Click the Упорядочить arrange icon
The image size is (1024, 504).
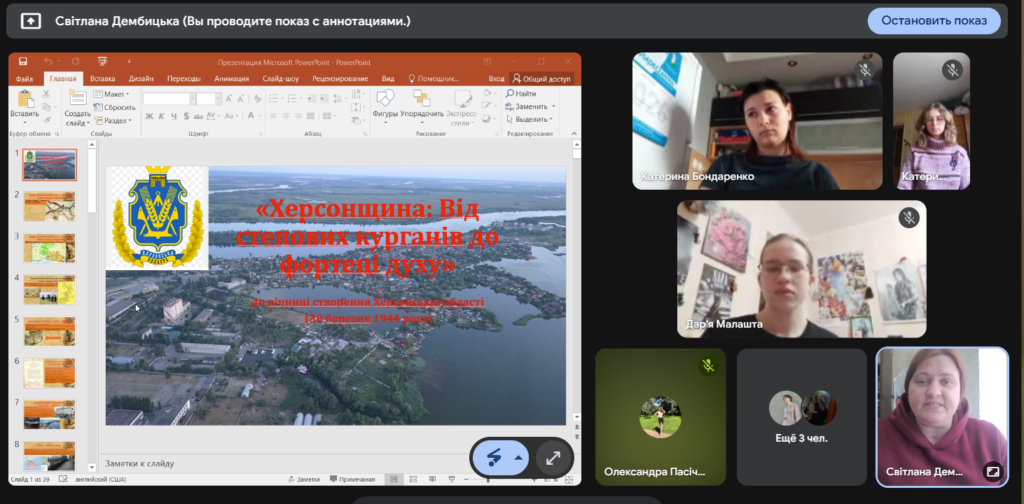[x=422, y=100]
